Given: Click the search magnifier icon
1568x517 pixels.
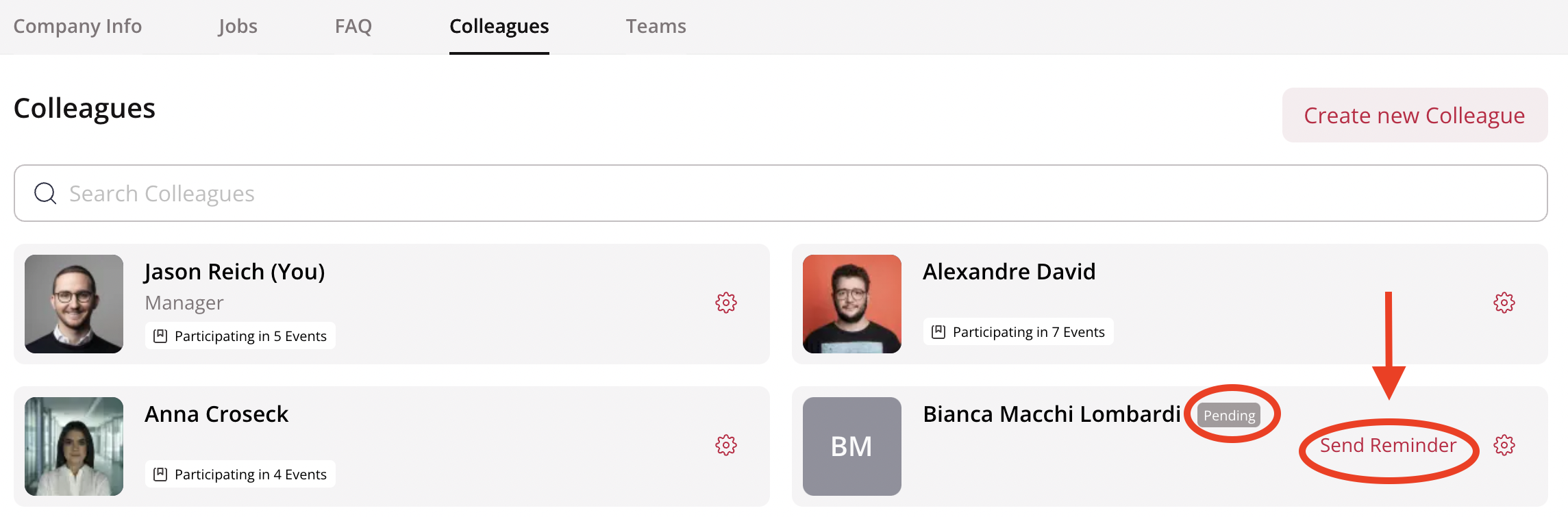Looking at the screenshot, I should coord(45,194).
